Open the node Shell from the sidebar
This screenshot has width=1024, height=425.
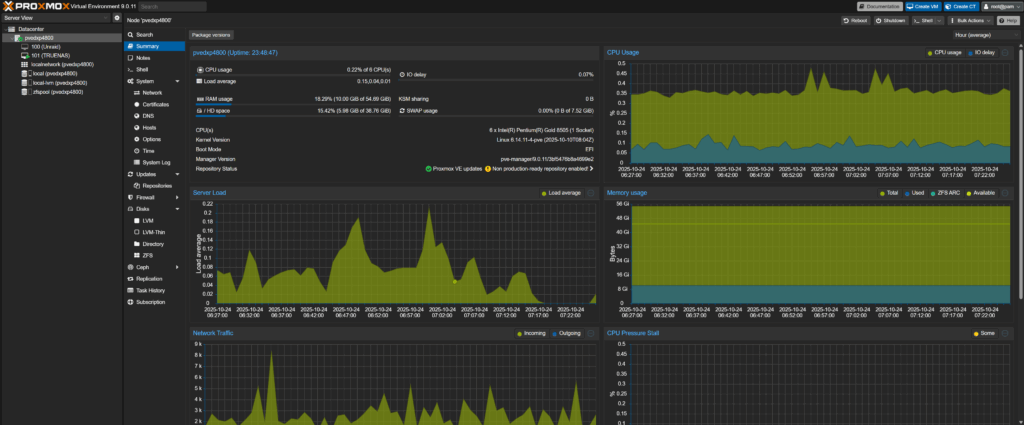tap(142, 69)
